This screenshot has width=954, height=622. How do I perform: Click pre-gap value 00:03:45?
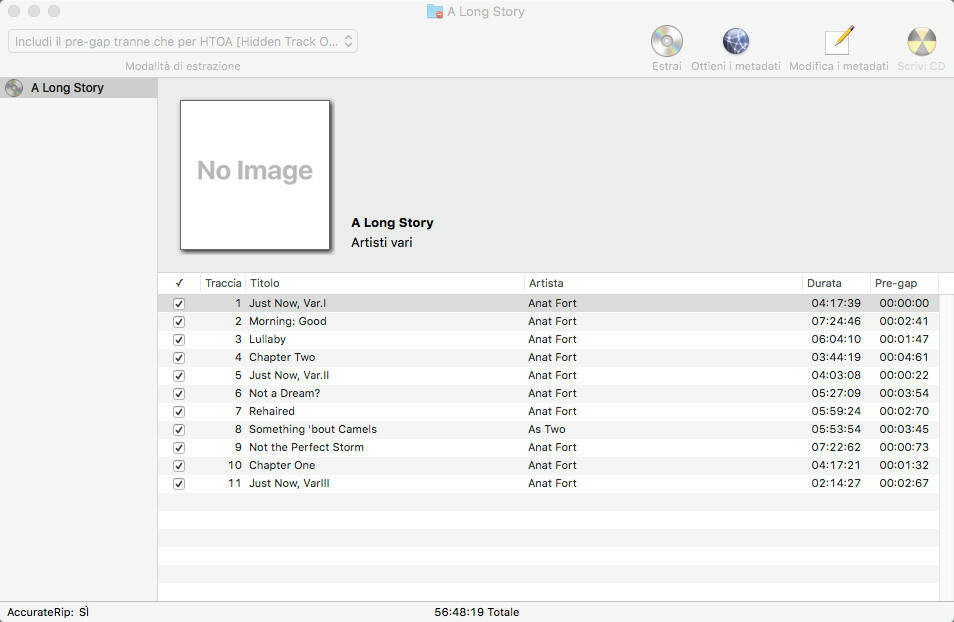pyautogui.click(x=904, y=429)
